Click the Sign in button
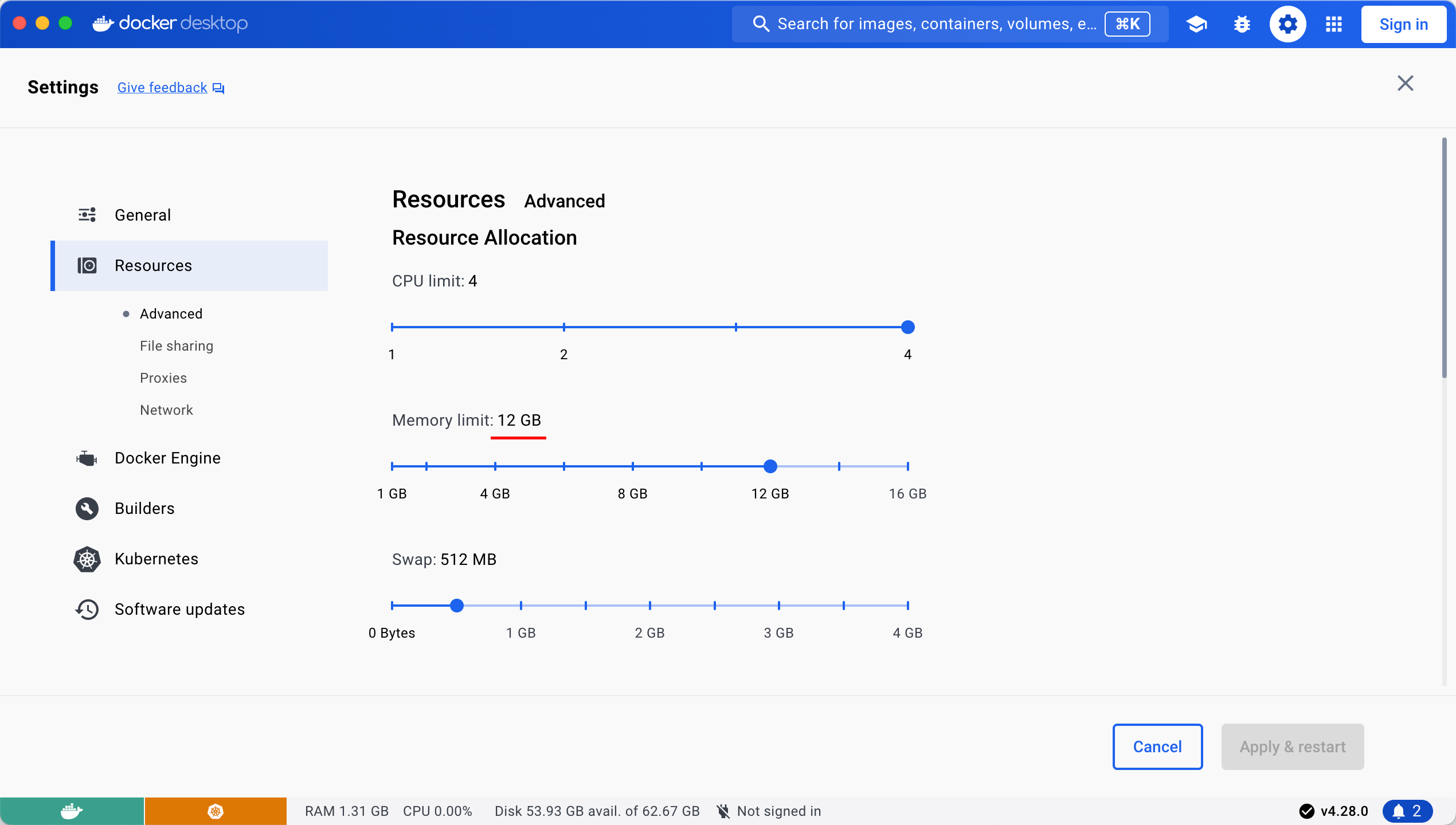 pyautogui.click(x=1403, y=24)
